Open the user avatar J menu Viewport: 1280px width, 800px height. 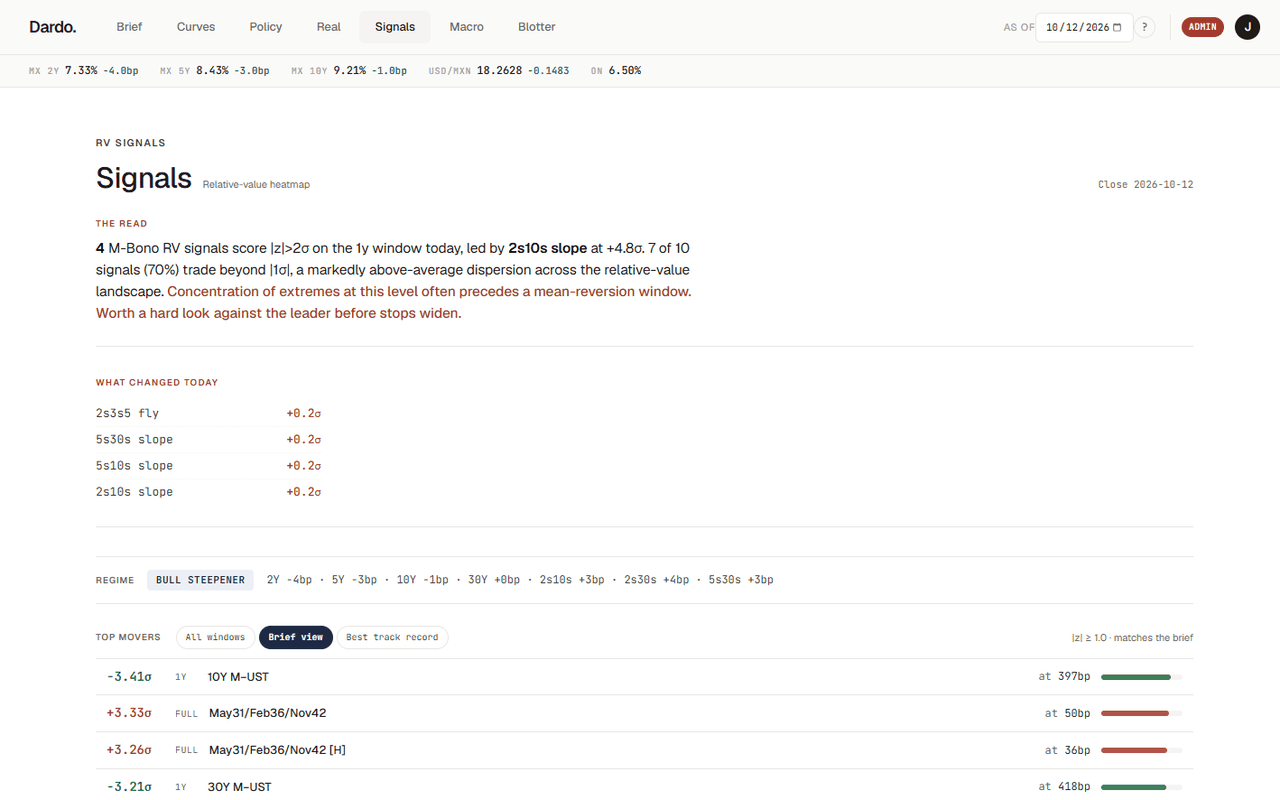click(1247, 27)
